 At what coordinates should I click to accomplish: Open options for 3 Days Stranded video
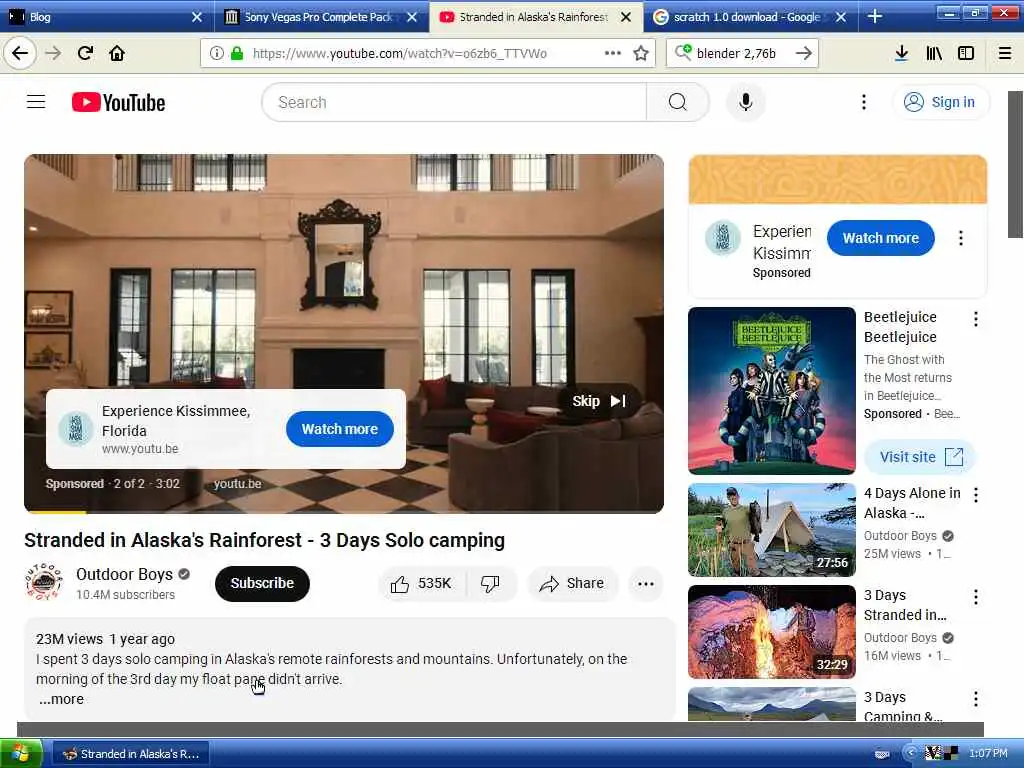coord(976,597)
